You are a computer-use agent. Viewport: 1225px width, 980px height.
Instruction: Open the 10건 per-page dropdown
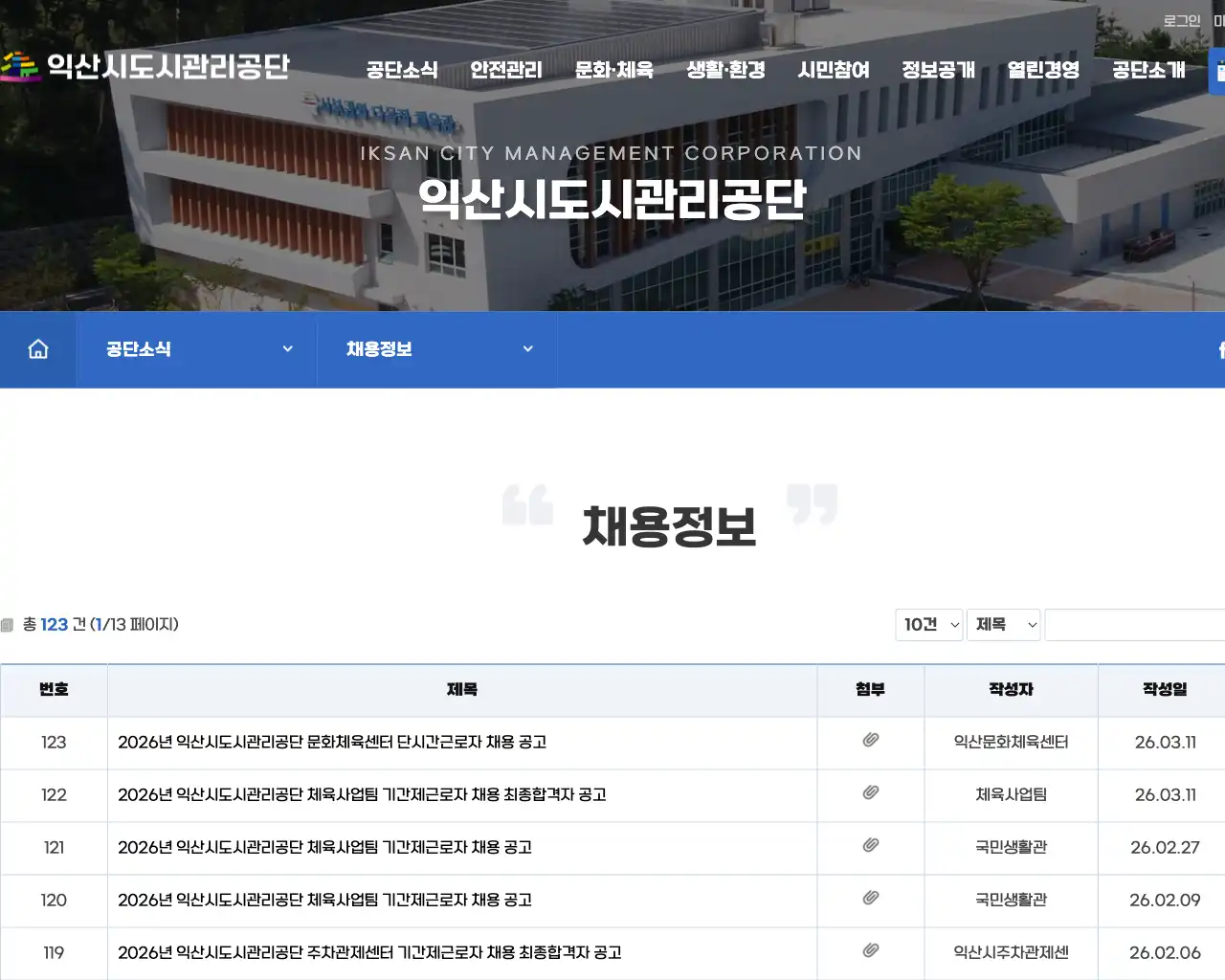928,624
